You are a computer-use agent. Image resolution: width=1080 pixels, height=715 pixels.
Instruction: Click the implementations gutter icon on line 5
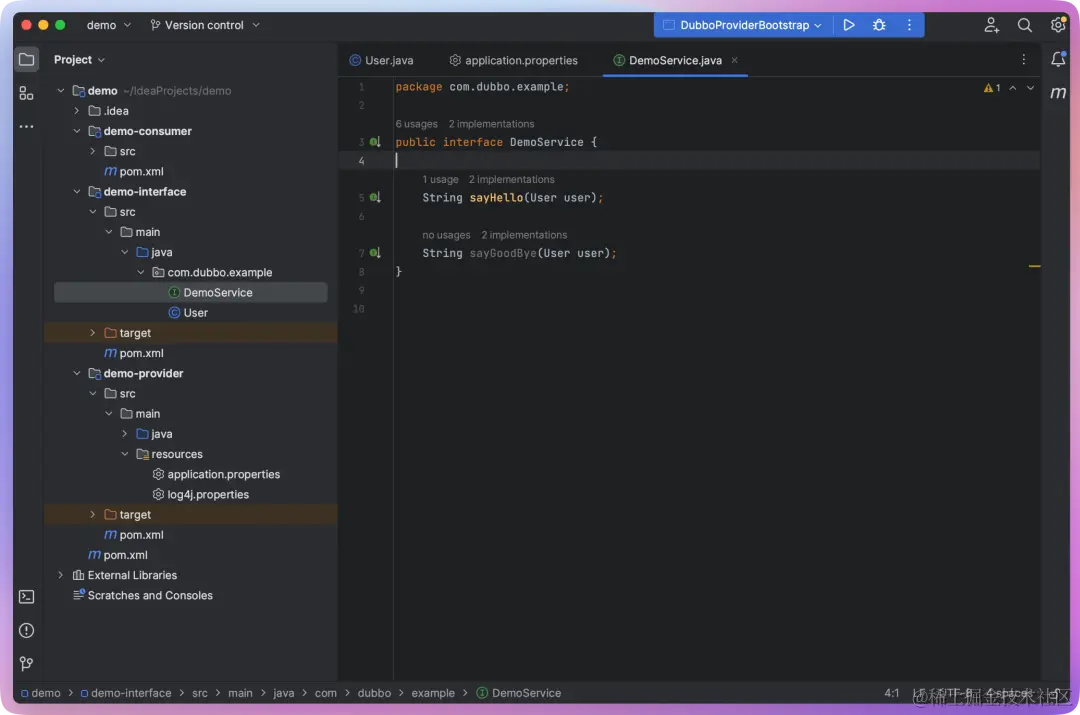click(375, 198)
